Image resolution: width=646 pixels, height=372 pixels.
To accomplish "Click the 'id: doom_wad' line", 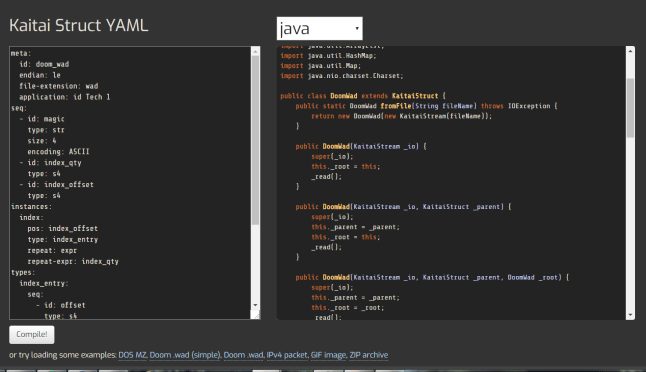I will [x=44, y=64].
